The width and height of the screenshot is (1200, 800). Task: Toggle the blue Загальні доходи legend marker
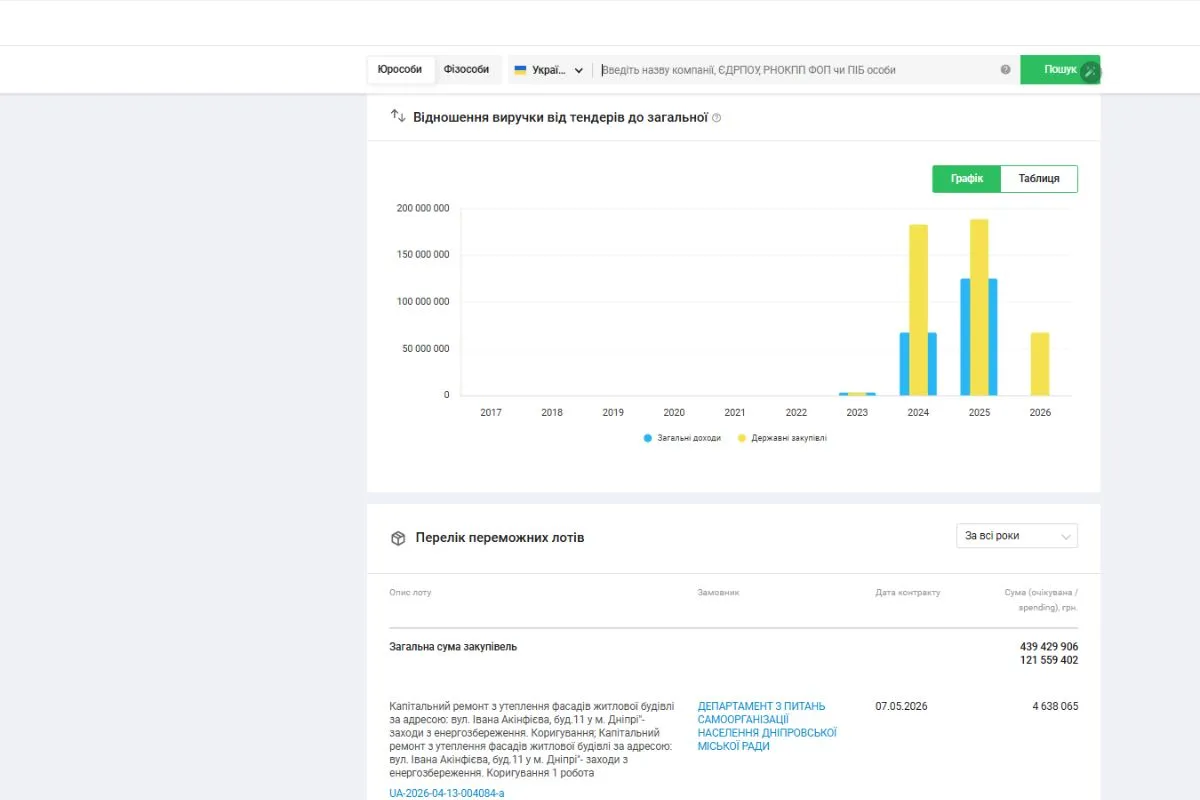pyautogui.click(x=648, y=438)
